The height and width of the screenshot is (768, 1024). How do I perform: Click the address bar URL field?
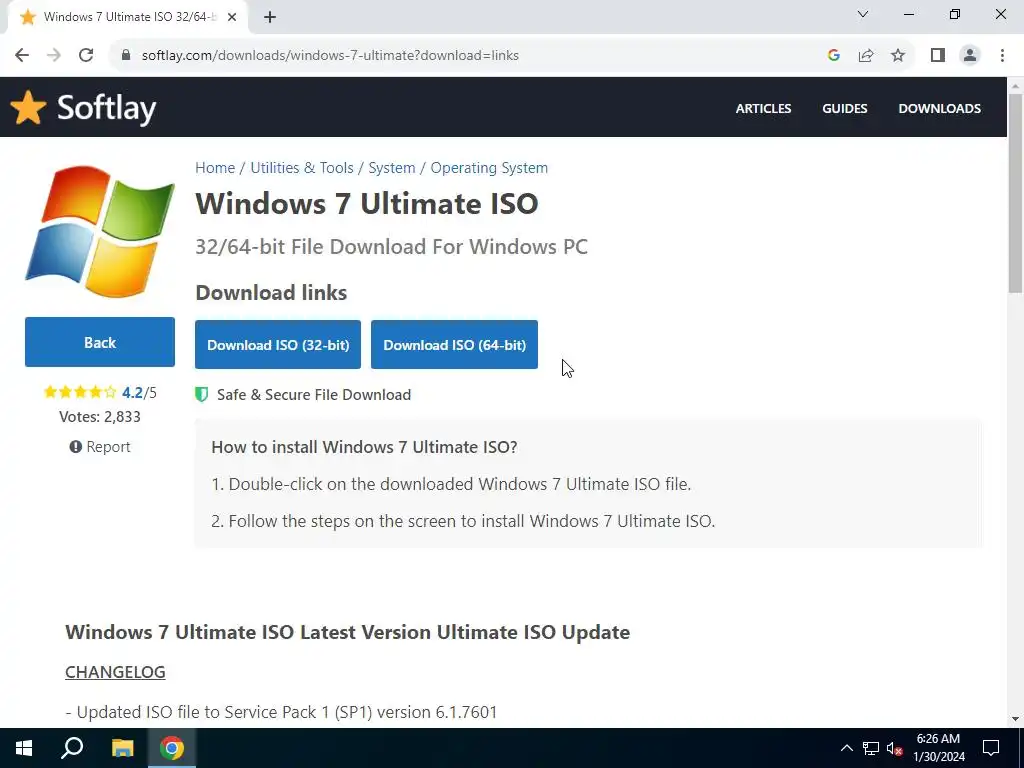pyautogui.click(x=470, y=56)
